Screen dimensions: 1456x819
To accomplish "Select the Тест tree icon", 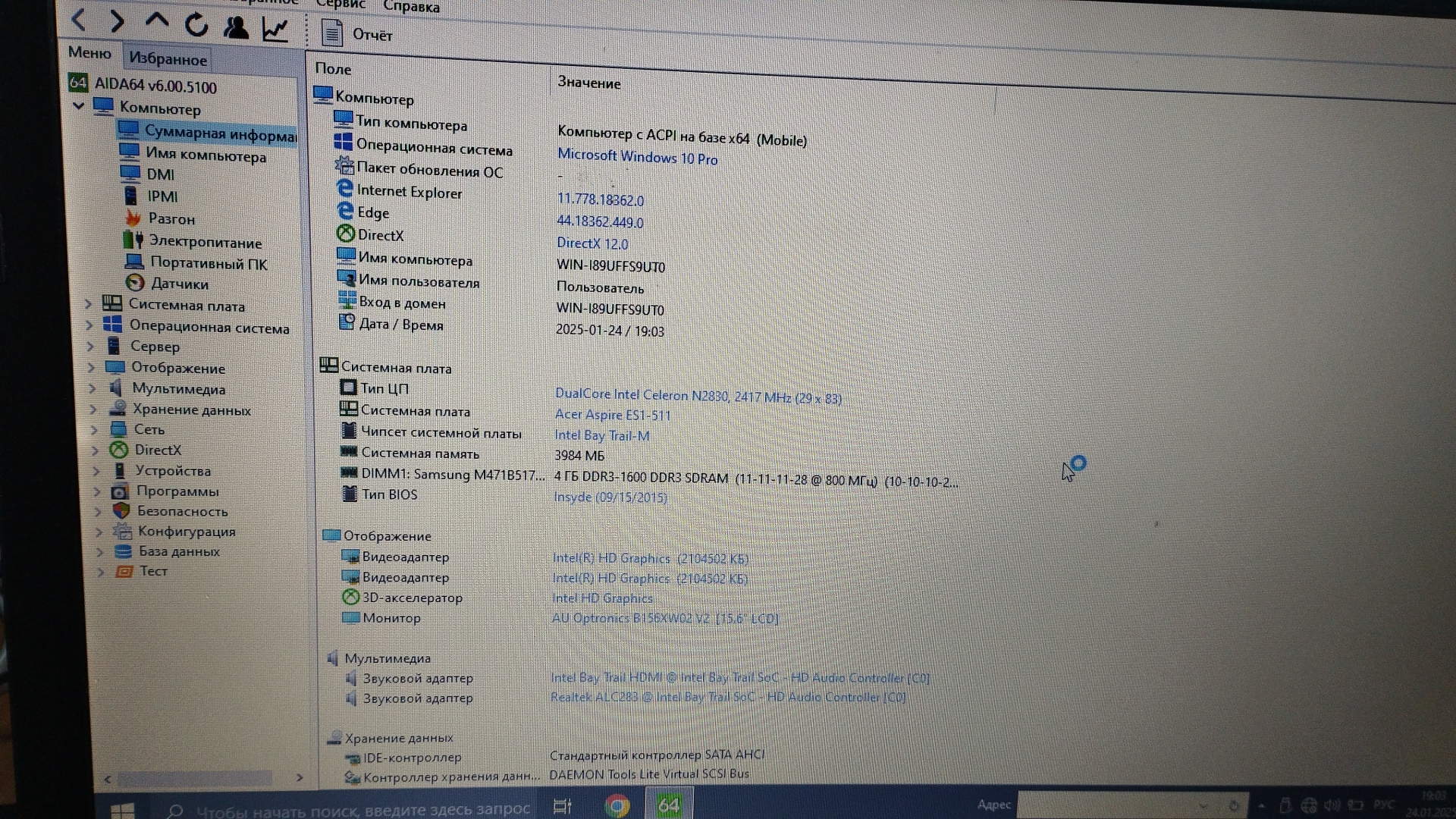I will tap(124, 570).
